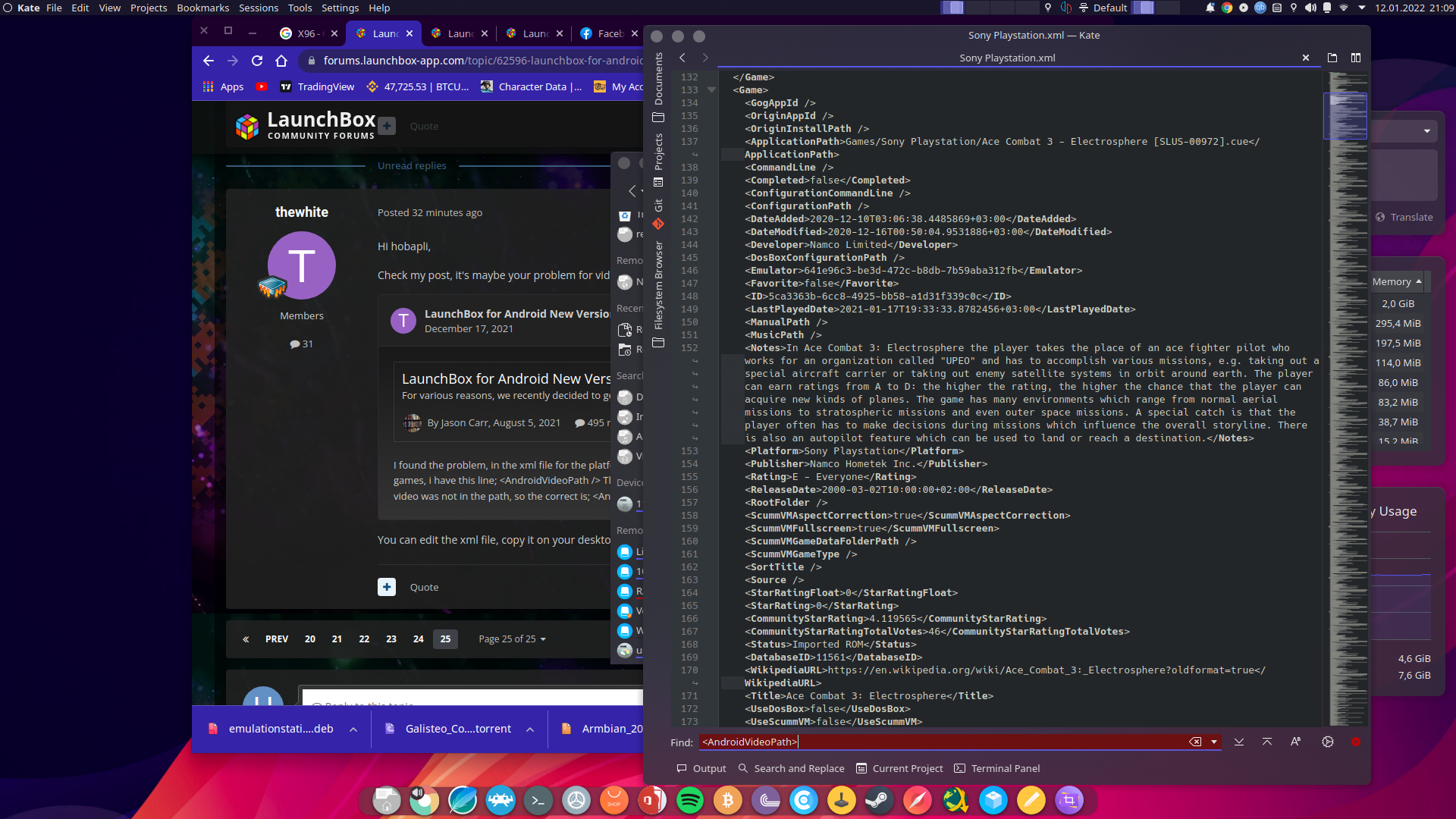Show hidden system tray icons
This screenshot has height=819, width=1456.
pyautogui.click(x=1362, y=8)
